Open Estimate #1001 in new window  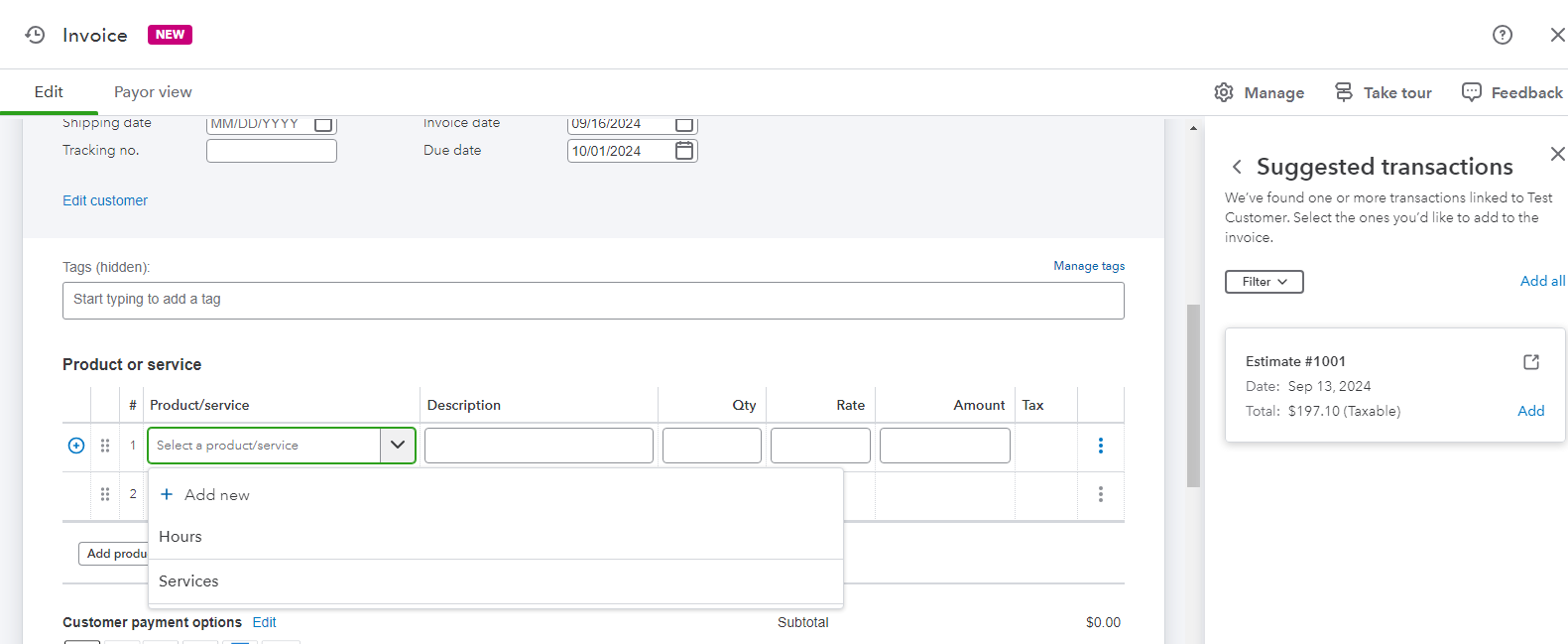pyautogui.click(x=1530, y=362)
